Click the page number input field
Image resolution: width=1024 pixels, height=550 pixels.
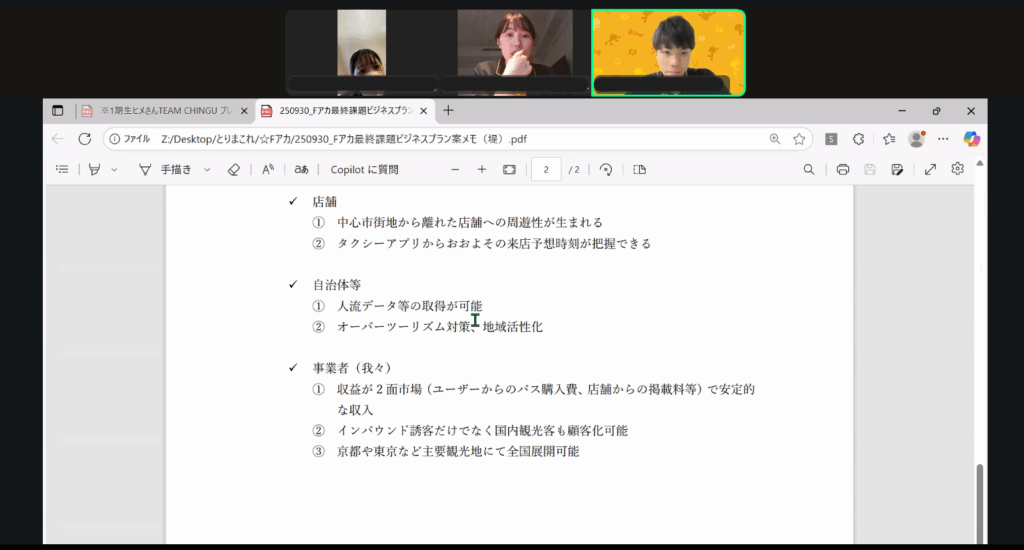[x=546, y=170]
